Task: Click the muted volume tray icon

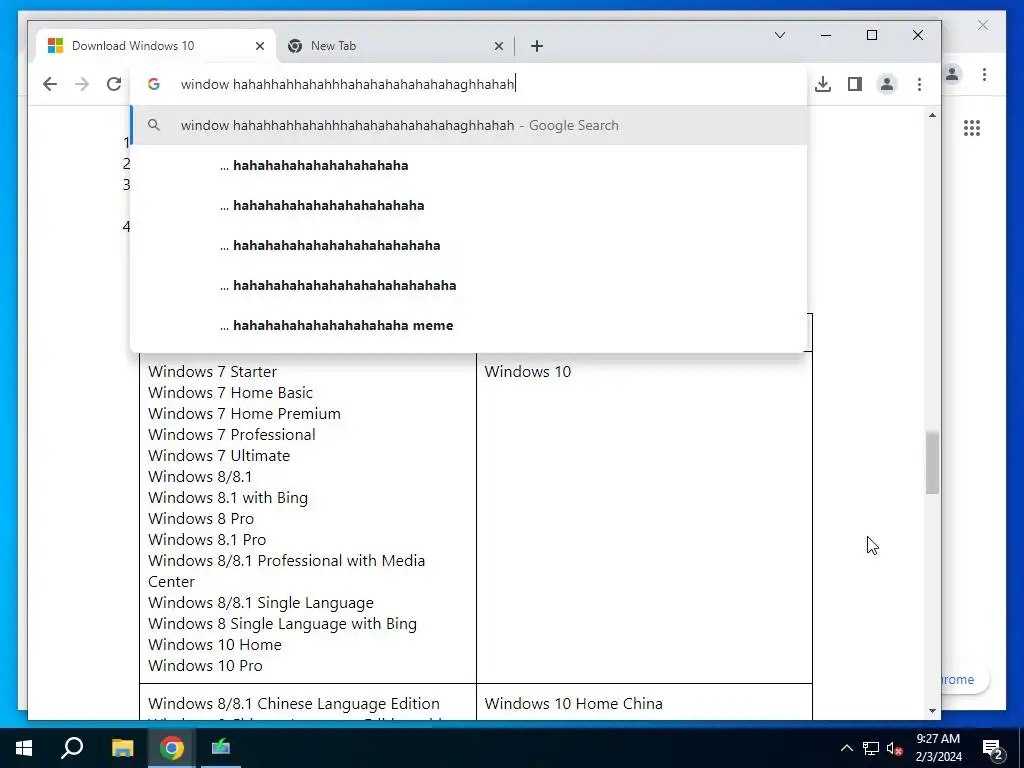Action: pyautogui.click(x=894, y=748)
